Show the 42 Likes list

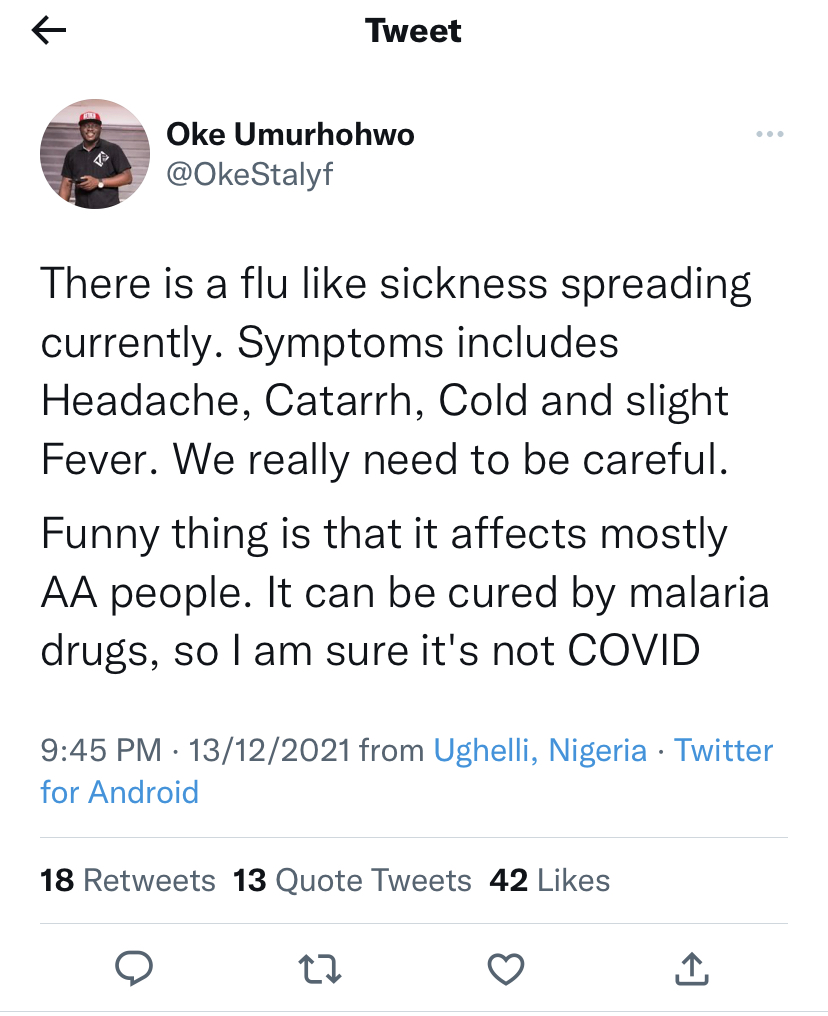549,880
